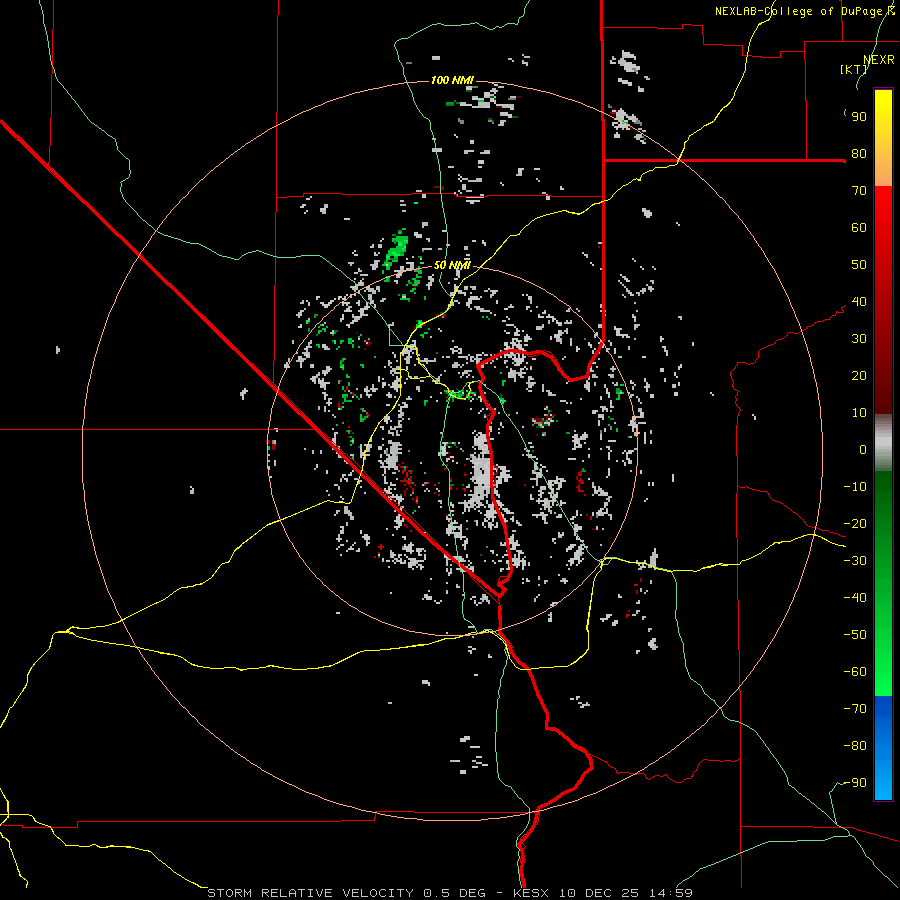This screenshot has width=900, height=900.
Task: Pick the gray zero segment of color bar
Action: tap(883, 443)
